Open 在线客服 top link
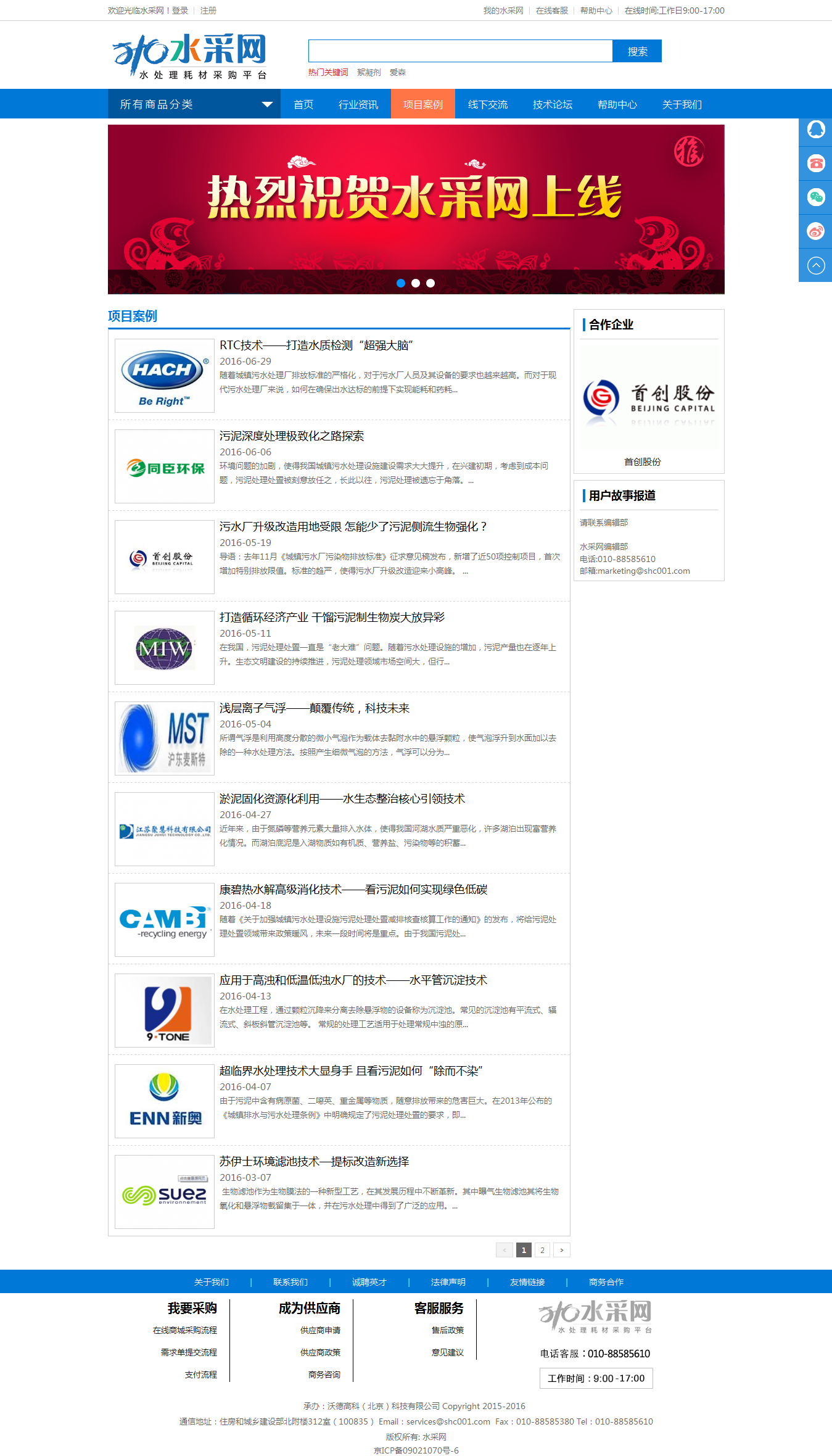Screen dimensions: 832x1456 pyautogui.click(x=552, y=10)
